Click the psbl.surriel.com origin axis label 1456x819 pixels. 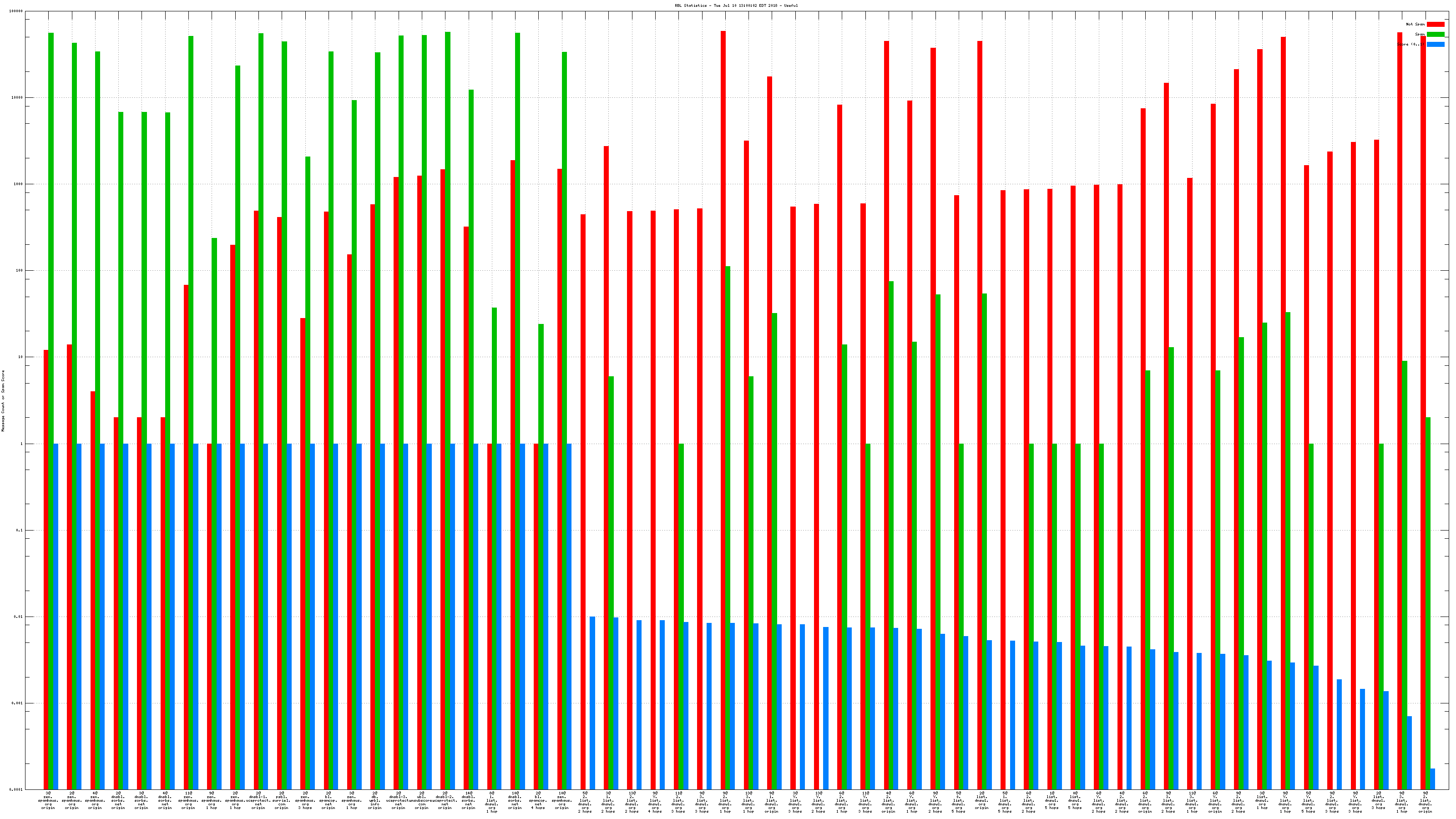pyautogui.click(x=282, y=801)
